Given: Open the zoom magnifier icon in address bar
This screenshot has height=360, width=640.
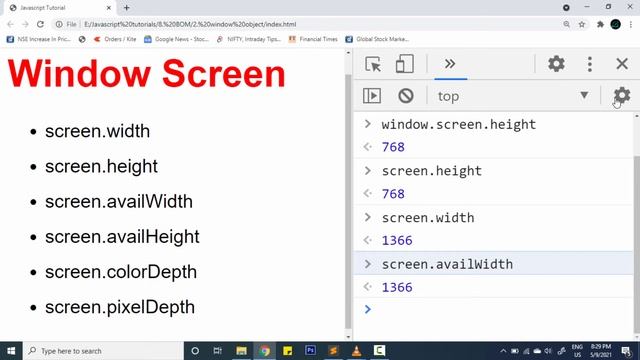Looking at the screenshot, I should pos(567,24).
